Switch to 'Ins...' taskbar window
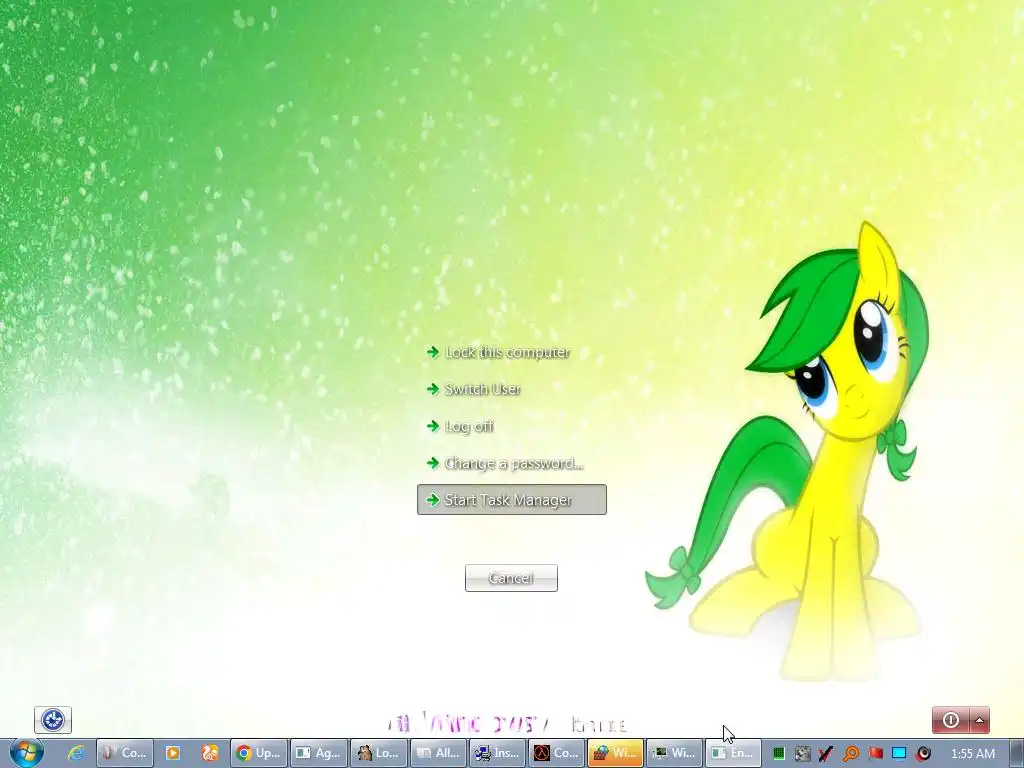The height and width of the screenshot is (768, 1024). (x=498, y=753)
